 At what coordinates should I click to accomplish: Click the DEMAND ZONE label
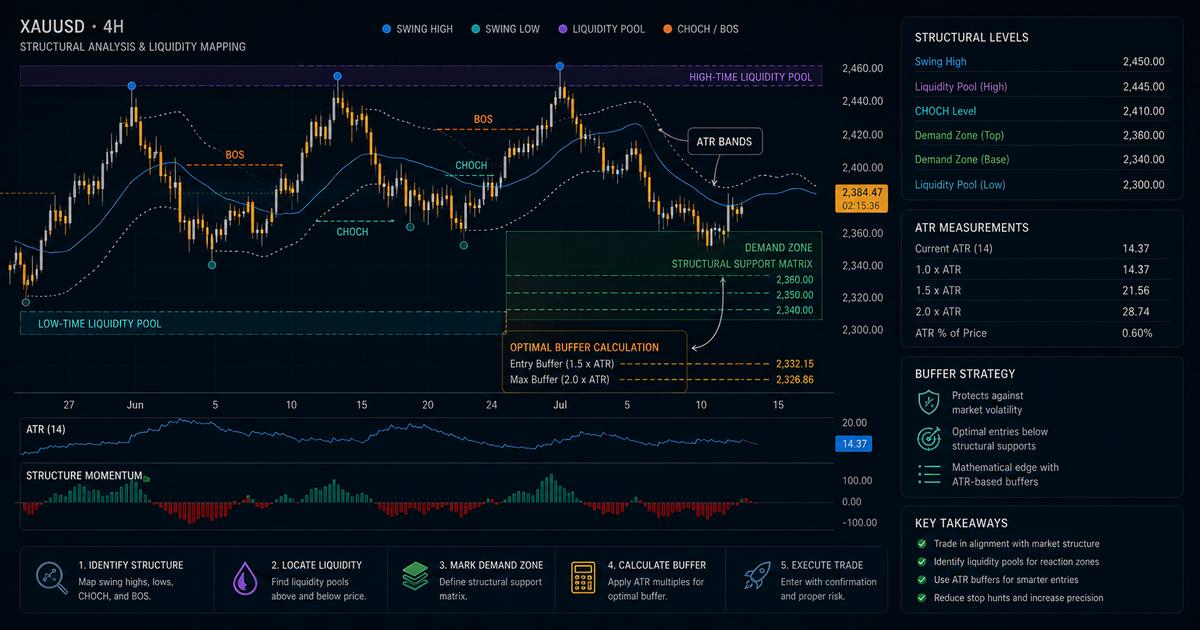[779, 247]
